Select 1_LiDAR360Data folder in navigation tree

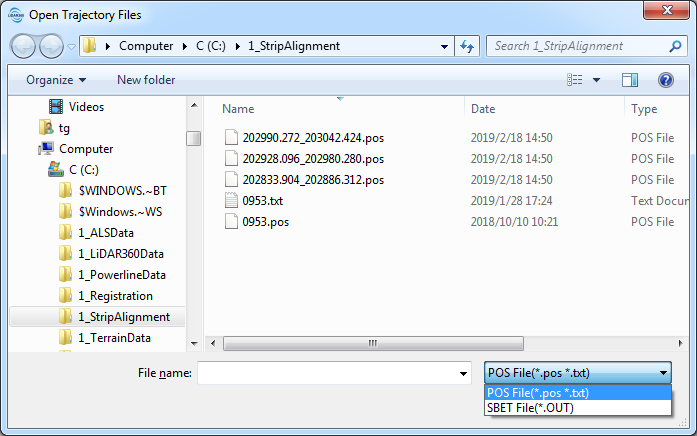pyautogui.click(x=120, y=254)
